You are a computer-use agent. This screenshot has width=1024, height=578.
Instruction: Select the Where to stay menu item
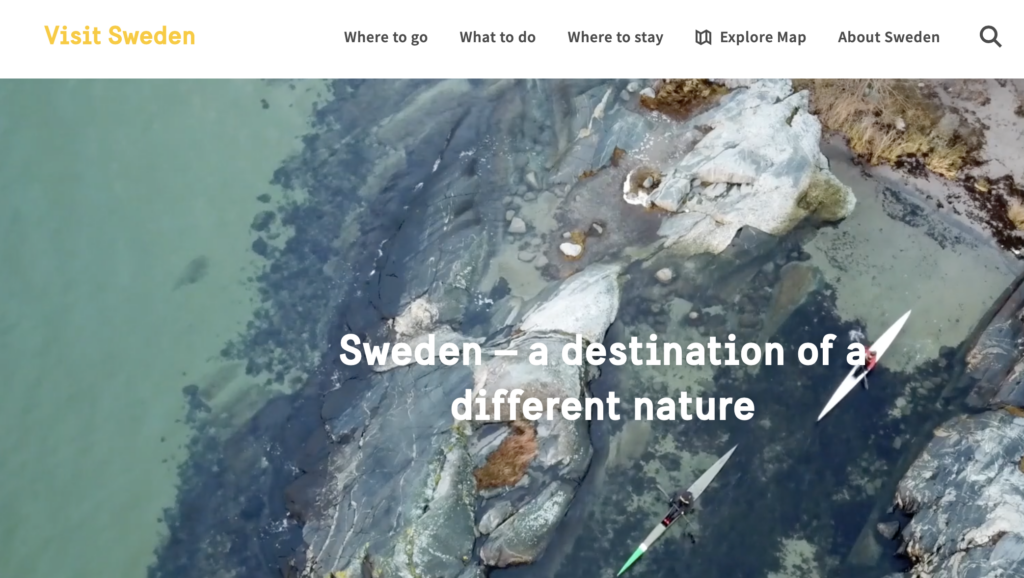[615, 37]
